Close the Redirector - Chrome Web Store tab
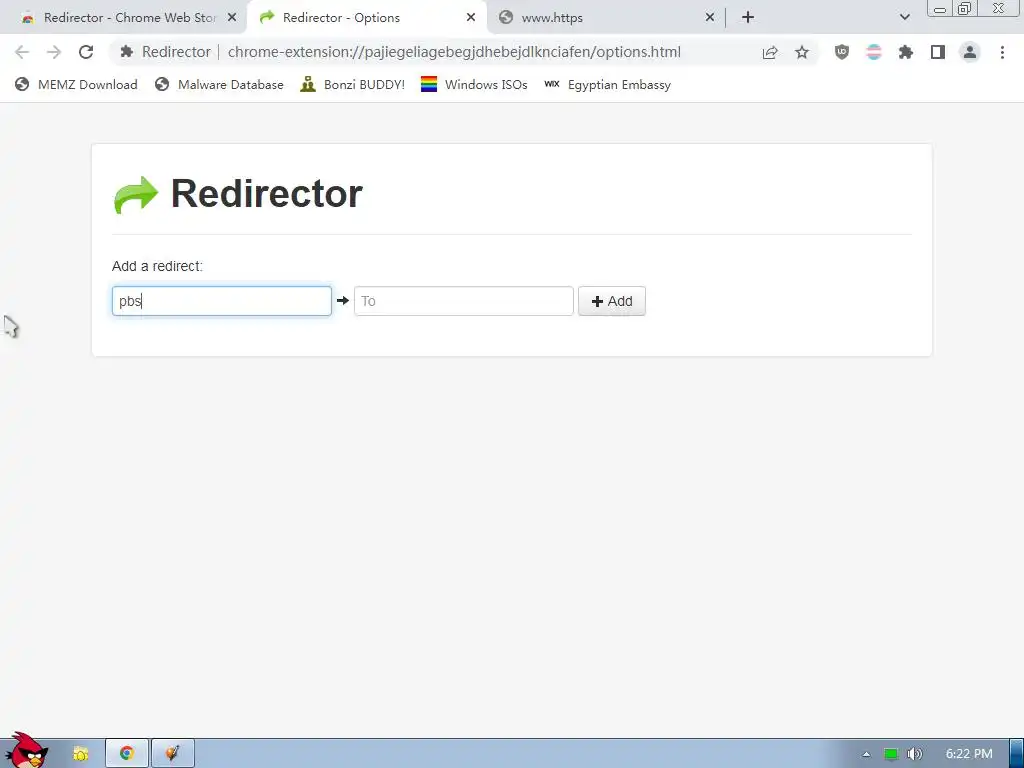The height and width of the screenshot is (768, 1024). 232,18
